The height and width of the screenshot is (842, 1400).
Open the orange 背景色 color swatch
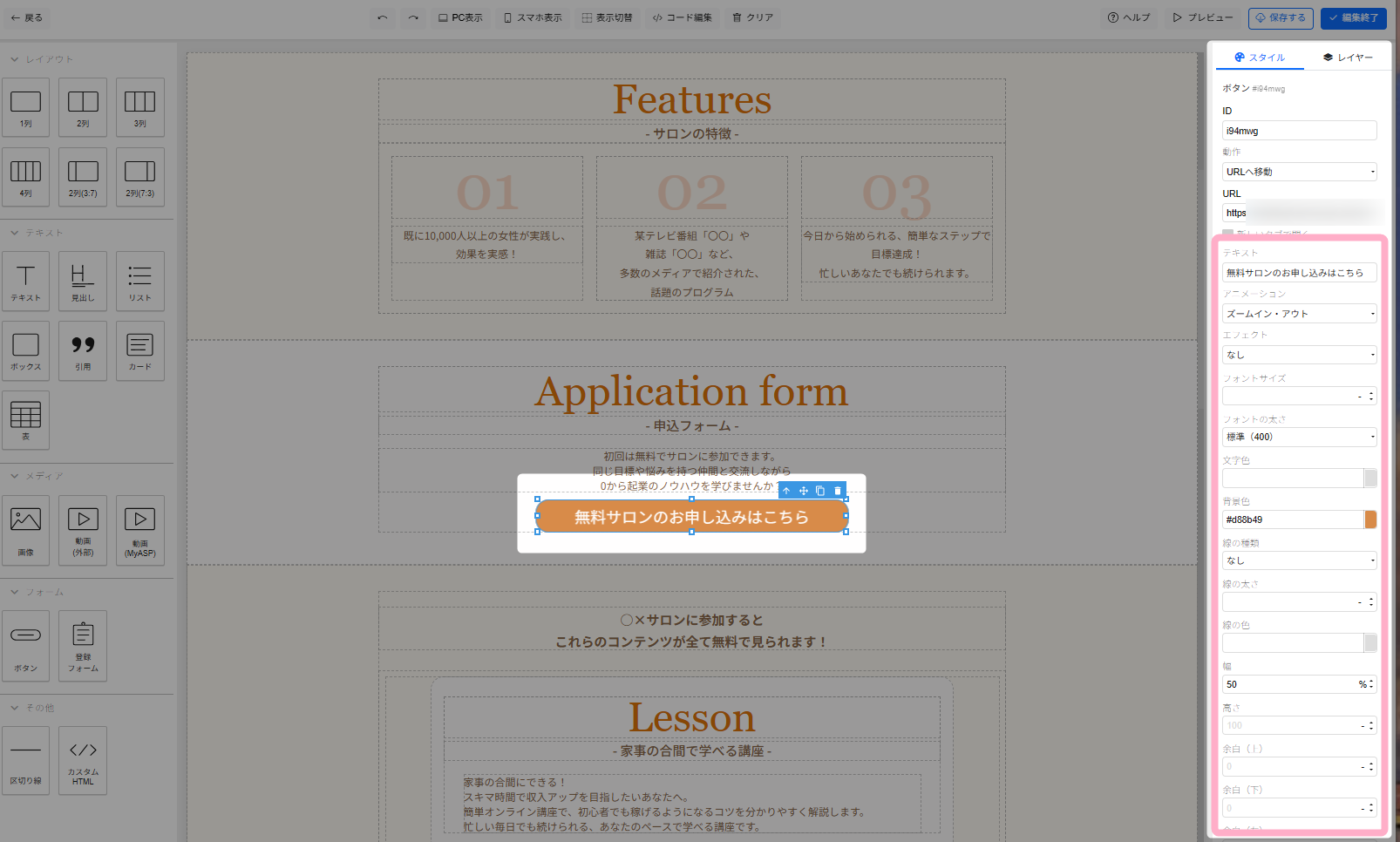coord(1370,519)
